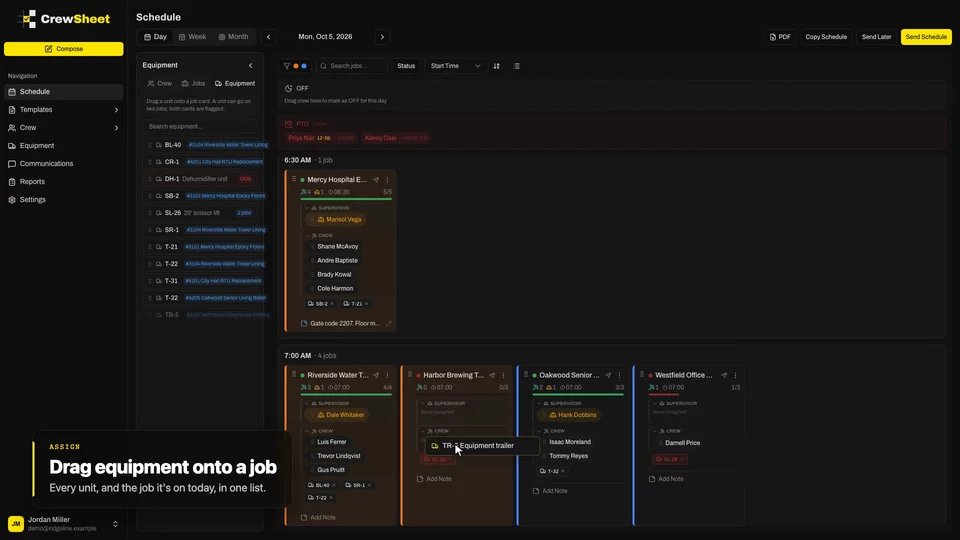Click Send Later
Screen dimensions: 960x540
click(876, 37)
